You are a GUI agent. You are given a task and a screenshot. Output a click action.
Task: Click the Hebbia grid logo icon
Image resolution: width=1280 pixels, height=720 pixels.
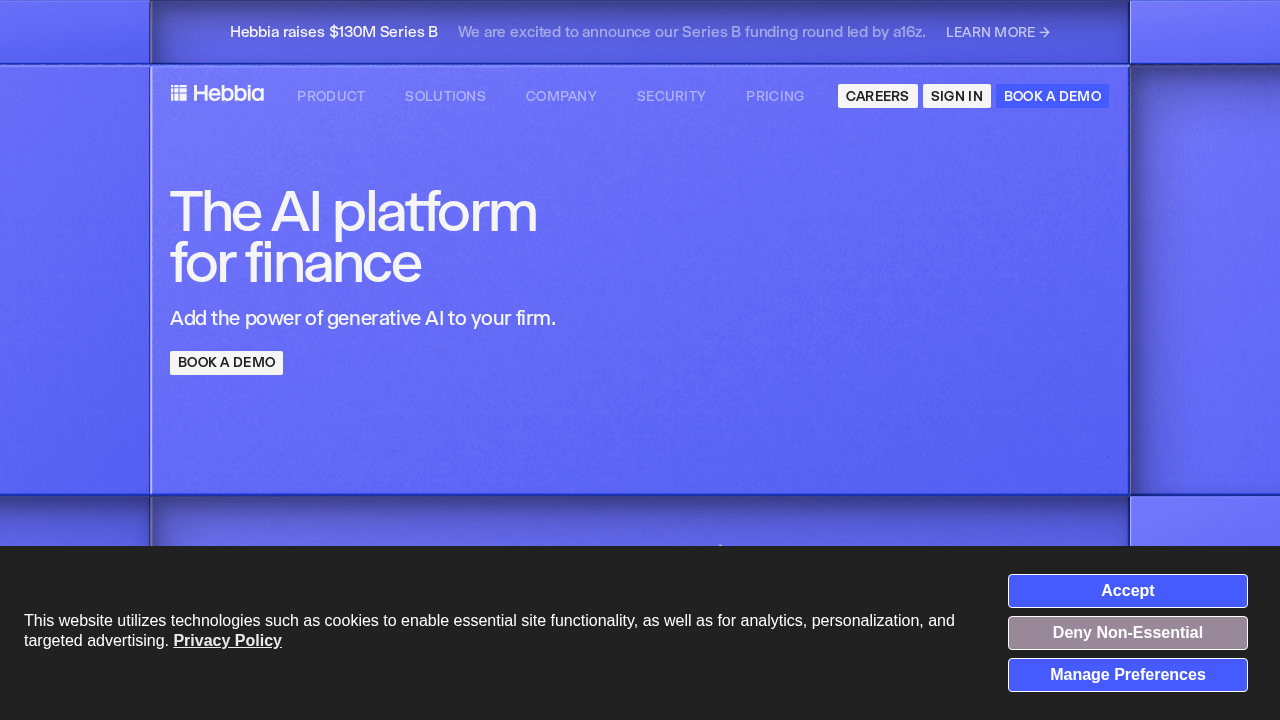[x=178, y=93]
